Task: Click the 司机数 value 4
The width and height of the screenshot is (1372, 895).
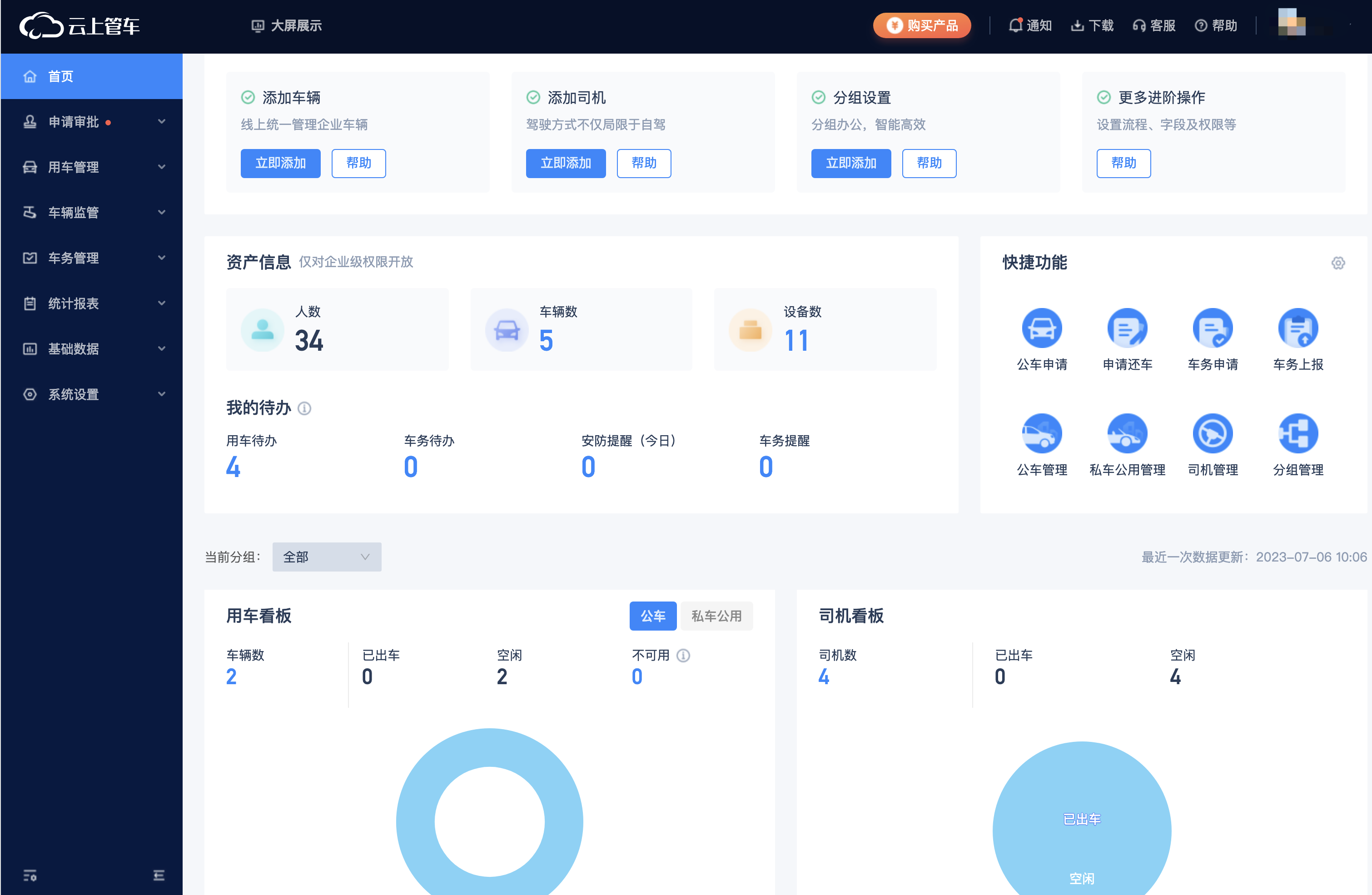Action: (x=824, y=676)
